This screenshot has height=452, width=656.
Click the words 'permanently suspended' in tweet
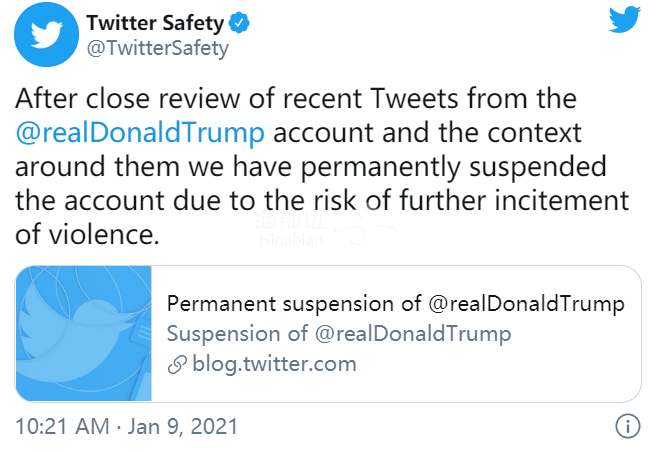pyautogui.click(x=454, y=167)
